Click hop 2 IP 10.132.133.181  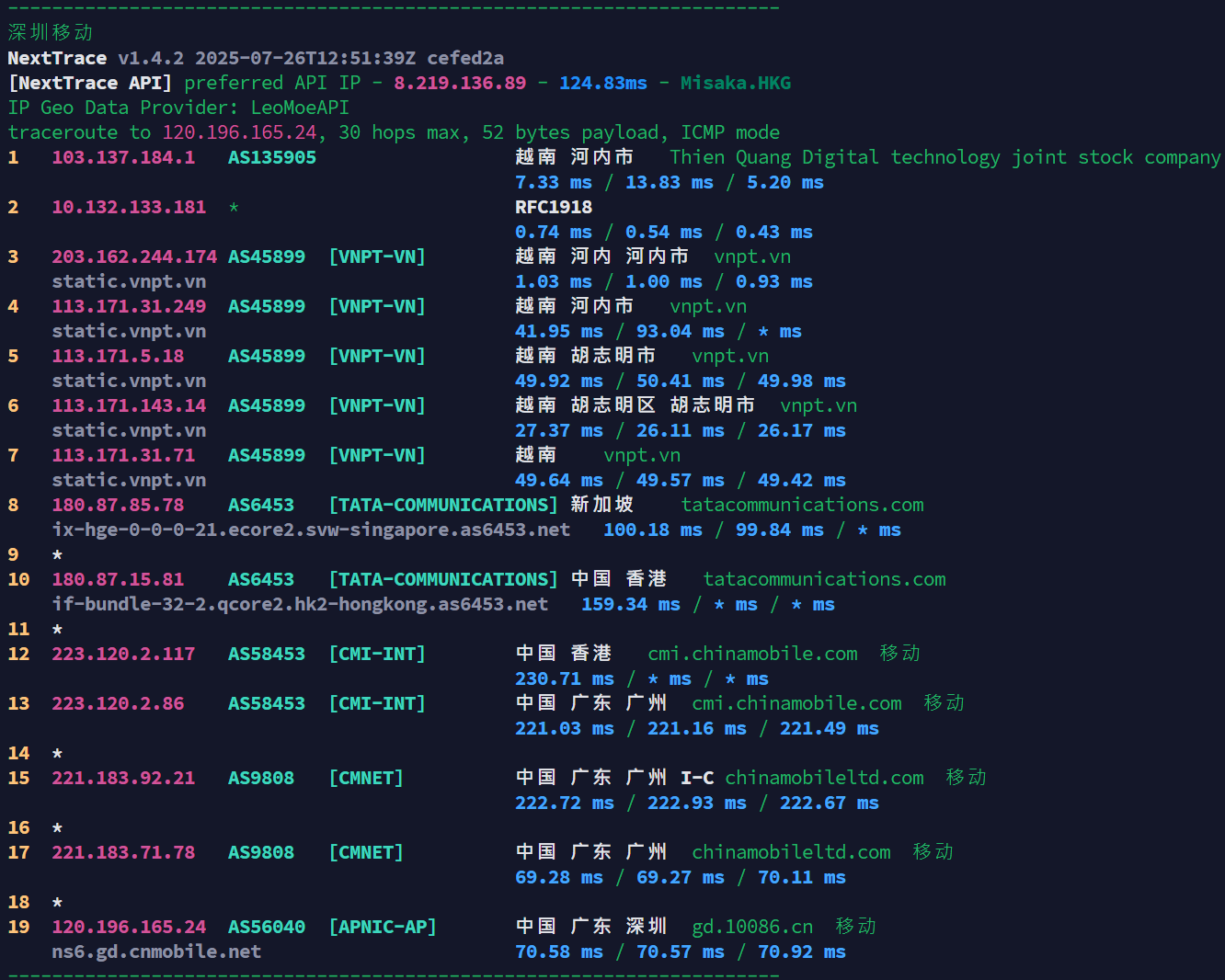pyautogui.click(x=129, y=207)
